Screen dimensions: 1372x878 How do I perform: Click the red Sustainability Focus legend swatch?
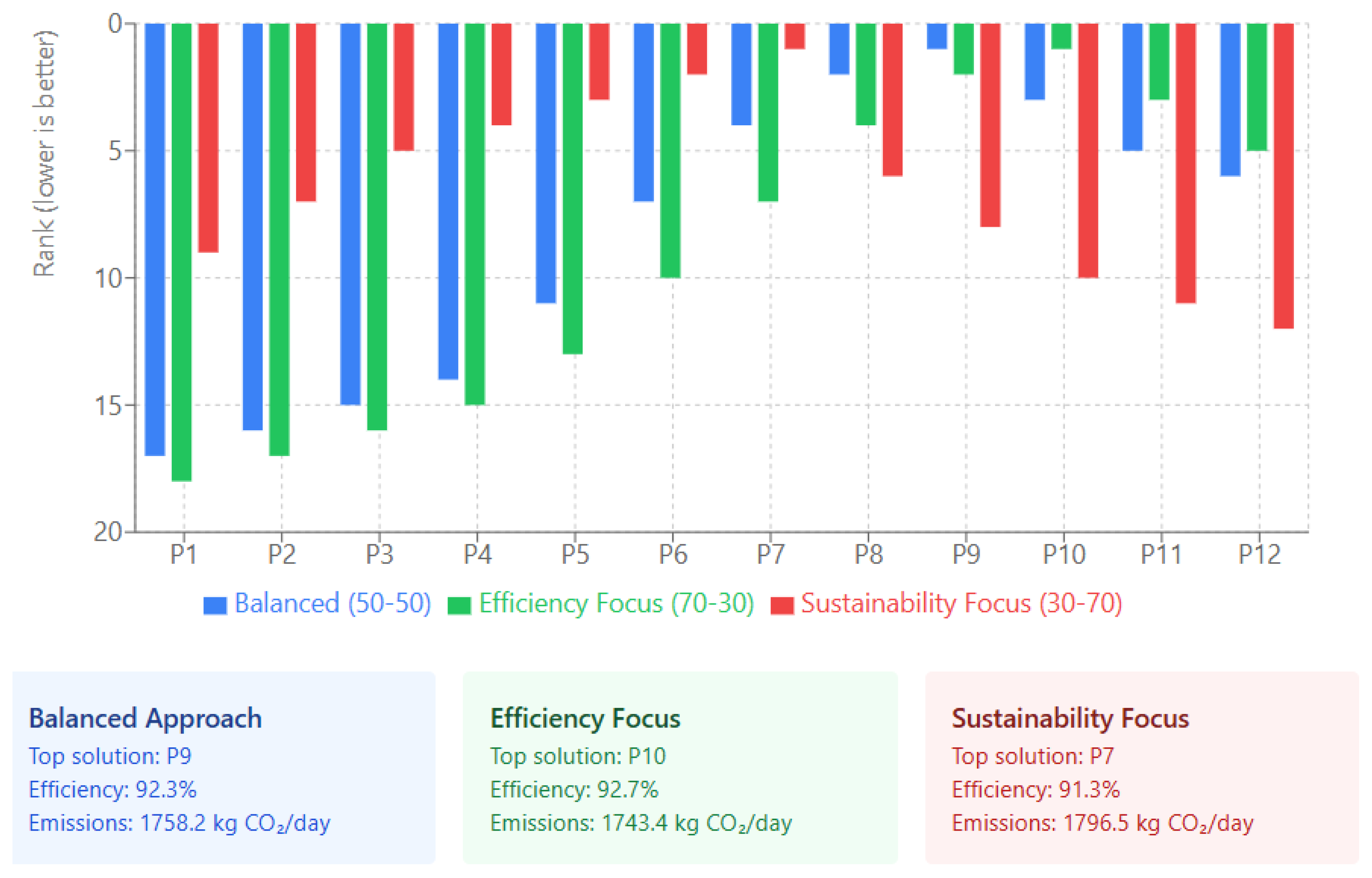coord(782,605)
